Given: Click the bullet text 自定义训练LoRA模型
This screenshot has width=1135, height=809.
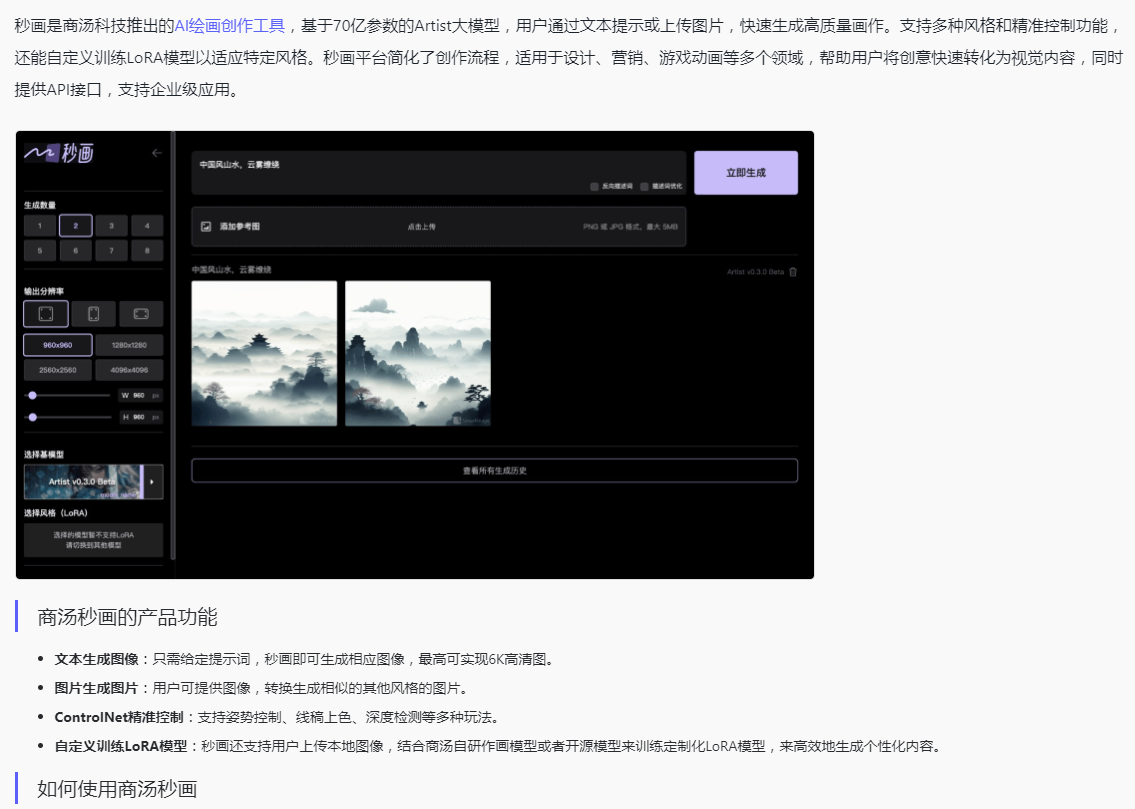Looking at the screenshot, I should point(121,746).
